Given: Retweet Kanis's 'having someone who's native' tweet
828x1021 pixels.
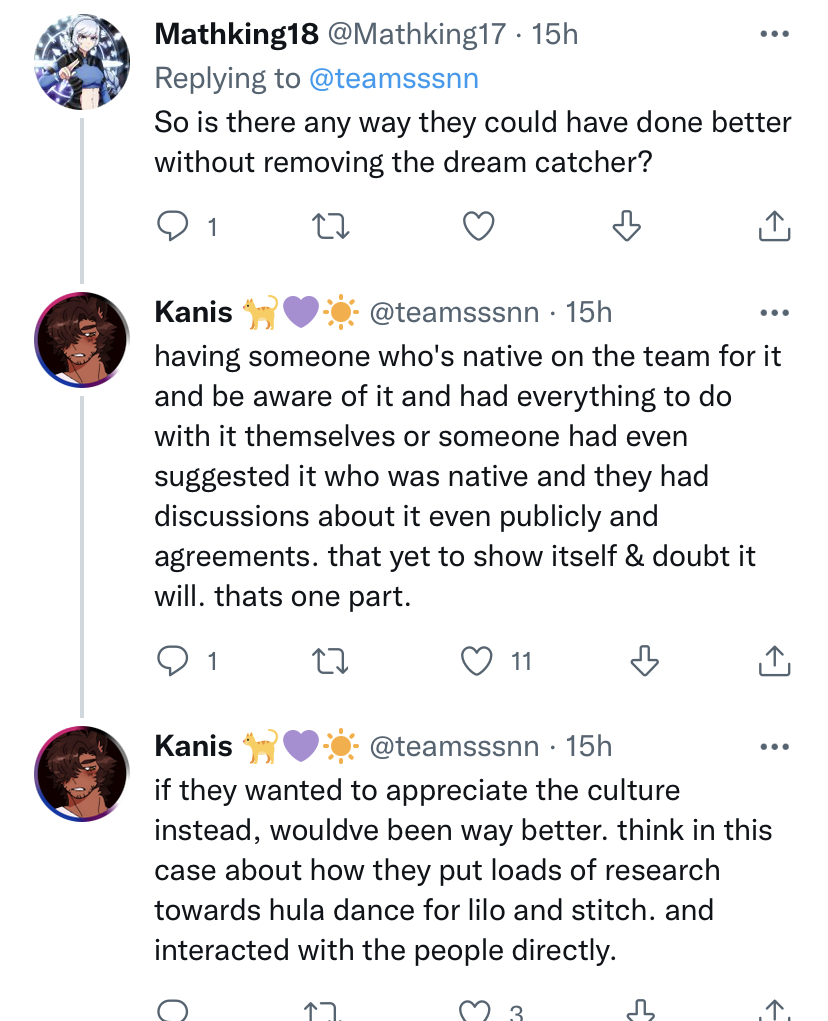Looking at the screenshot, I should click(331, 661).
